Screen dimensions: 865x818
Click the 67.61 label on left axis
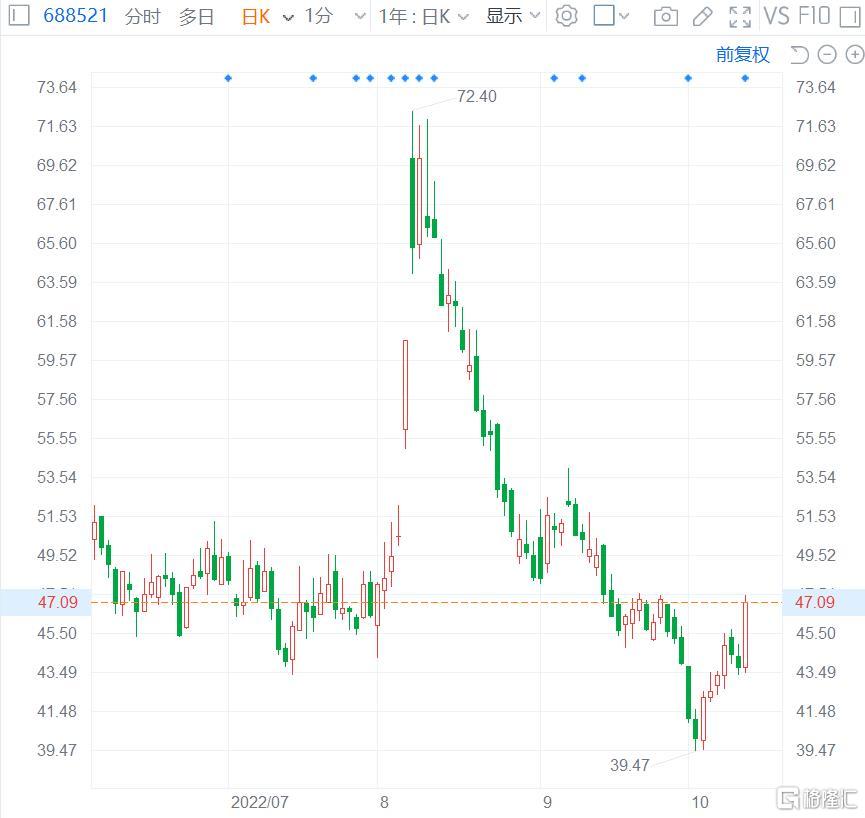57,204
